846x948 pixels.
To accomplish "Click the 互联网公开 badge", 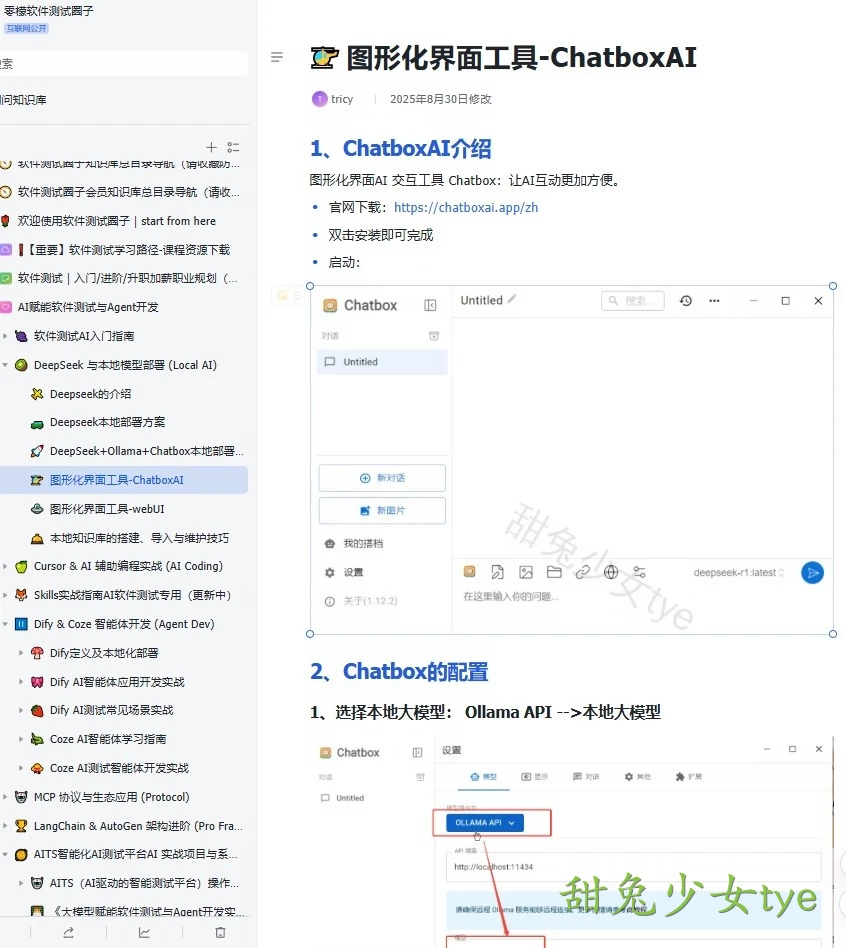I will click(27, 28).
